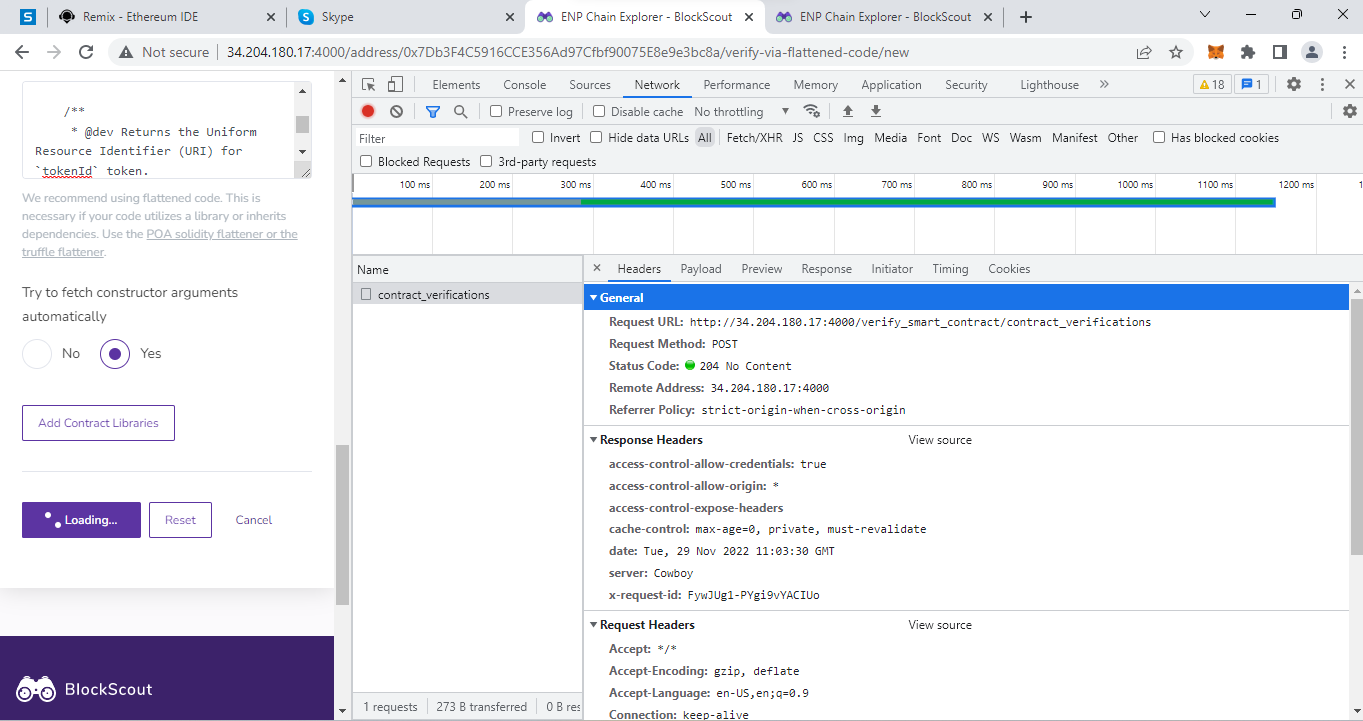Click the network search magnifier icon

(x=459, y=110)
